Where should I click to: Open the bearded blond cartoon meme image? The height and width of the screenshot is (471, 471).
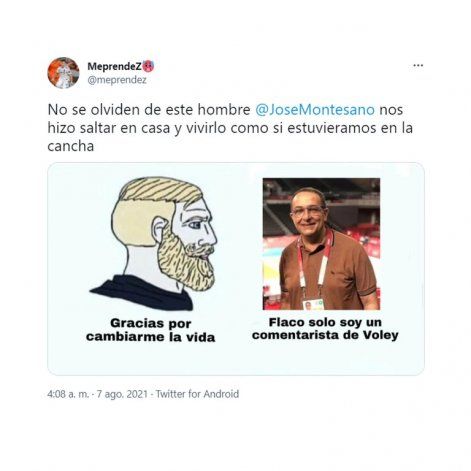tap(154, 243)
